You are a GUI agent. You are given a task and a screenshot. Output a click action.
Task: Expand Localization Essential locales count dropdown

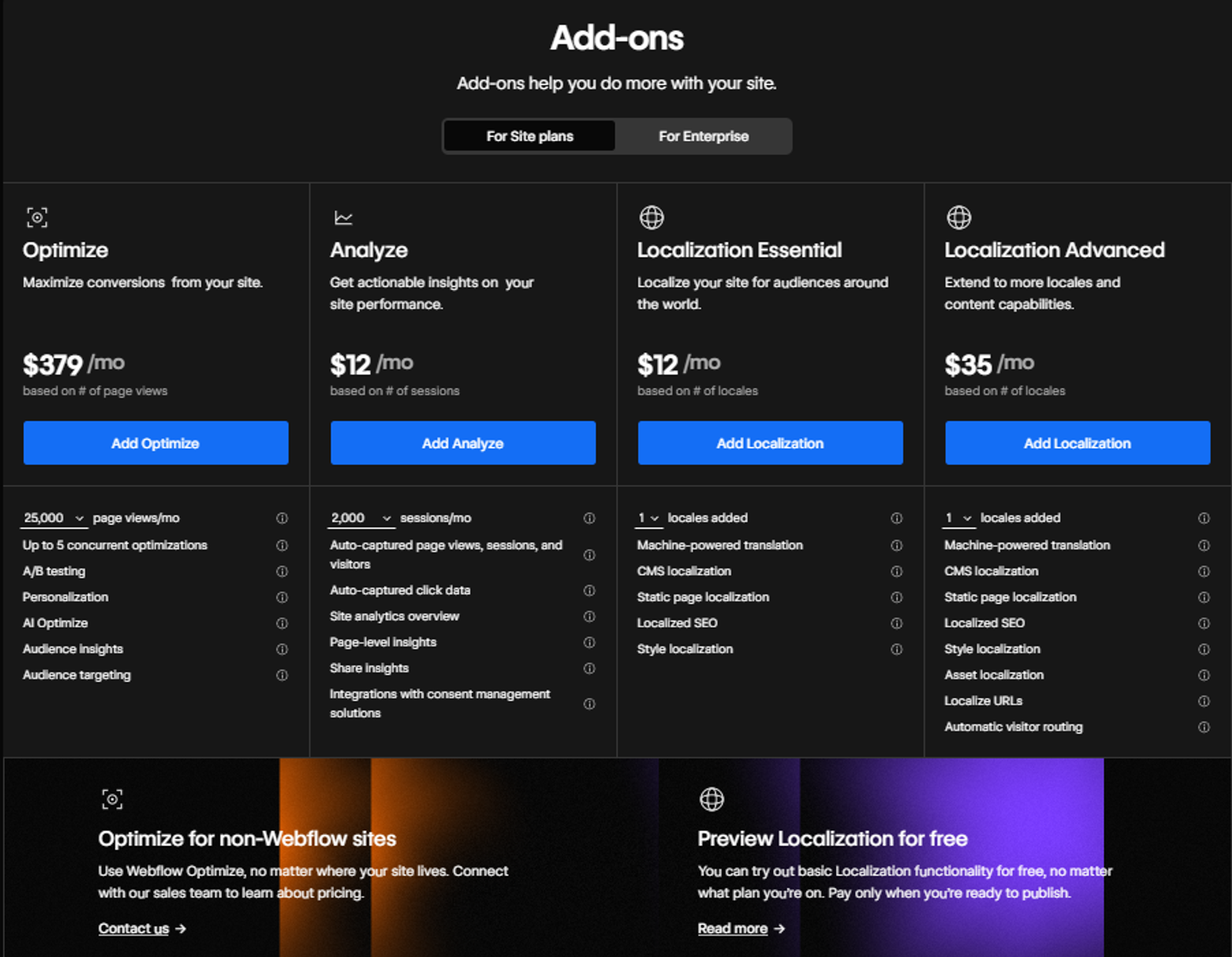tap(648, 518)
